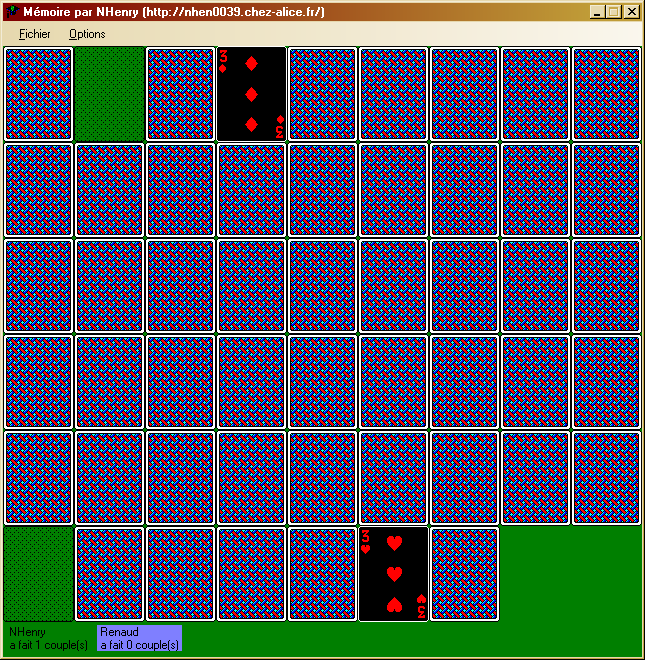Flip the card immediately left of three of diamonds
This screenshot has height=660, width=645.
pos(181,94)
